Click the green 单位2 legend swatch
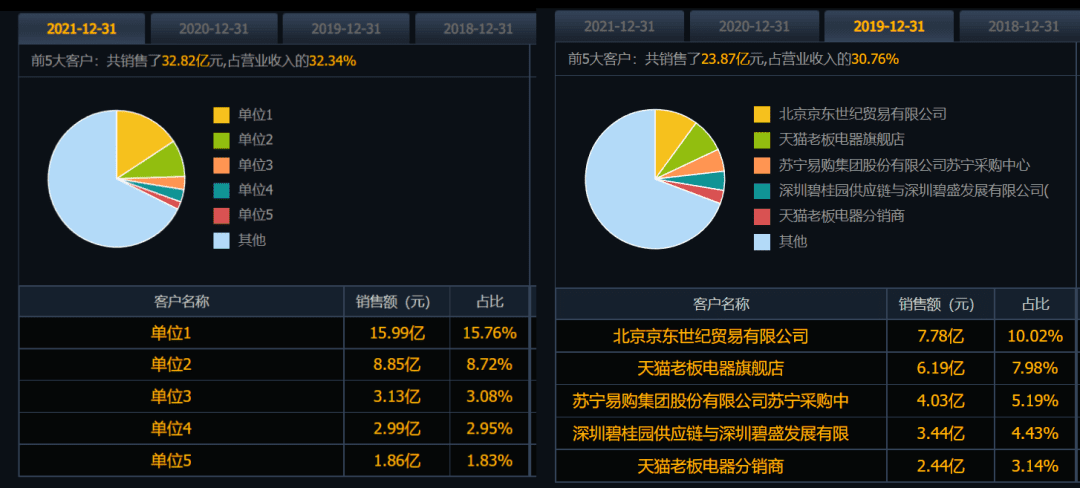The image size is (1080, 488). point(221,140)
